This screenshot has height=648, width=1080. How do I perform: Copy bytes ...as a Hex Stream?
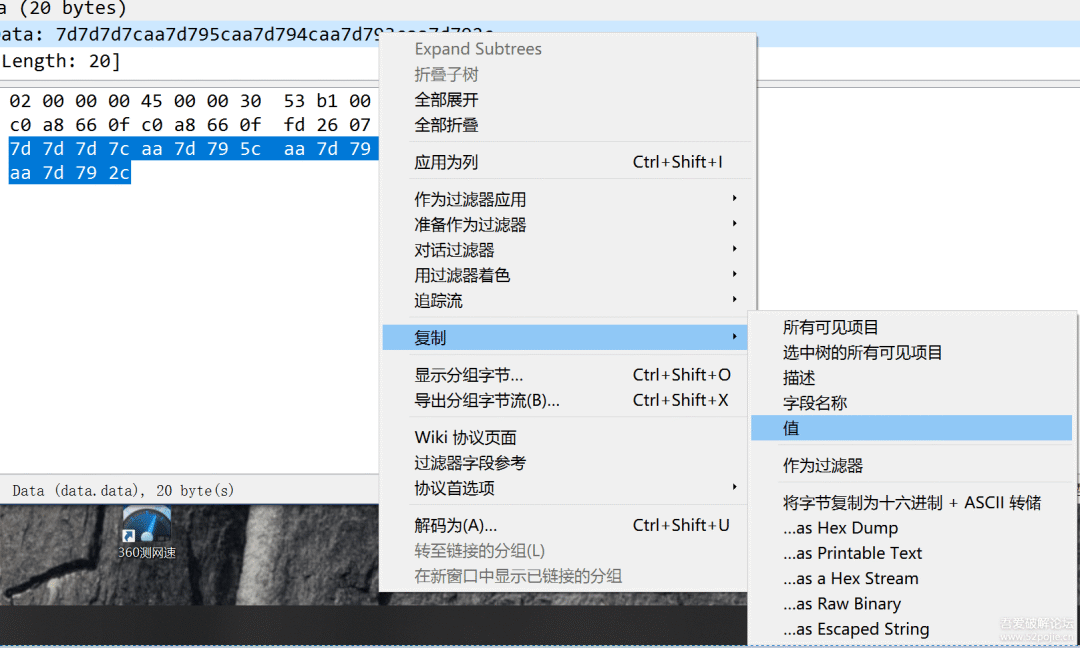pyautogui.click(x=911, y=578)
